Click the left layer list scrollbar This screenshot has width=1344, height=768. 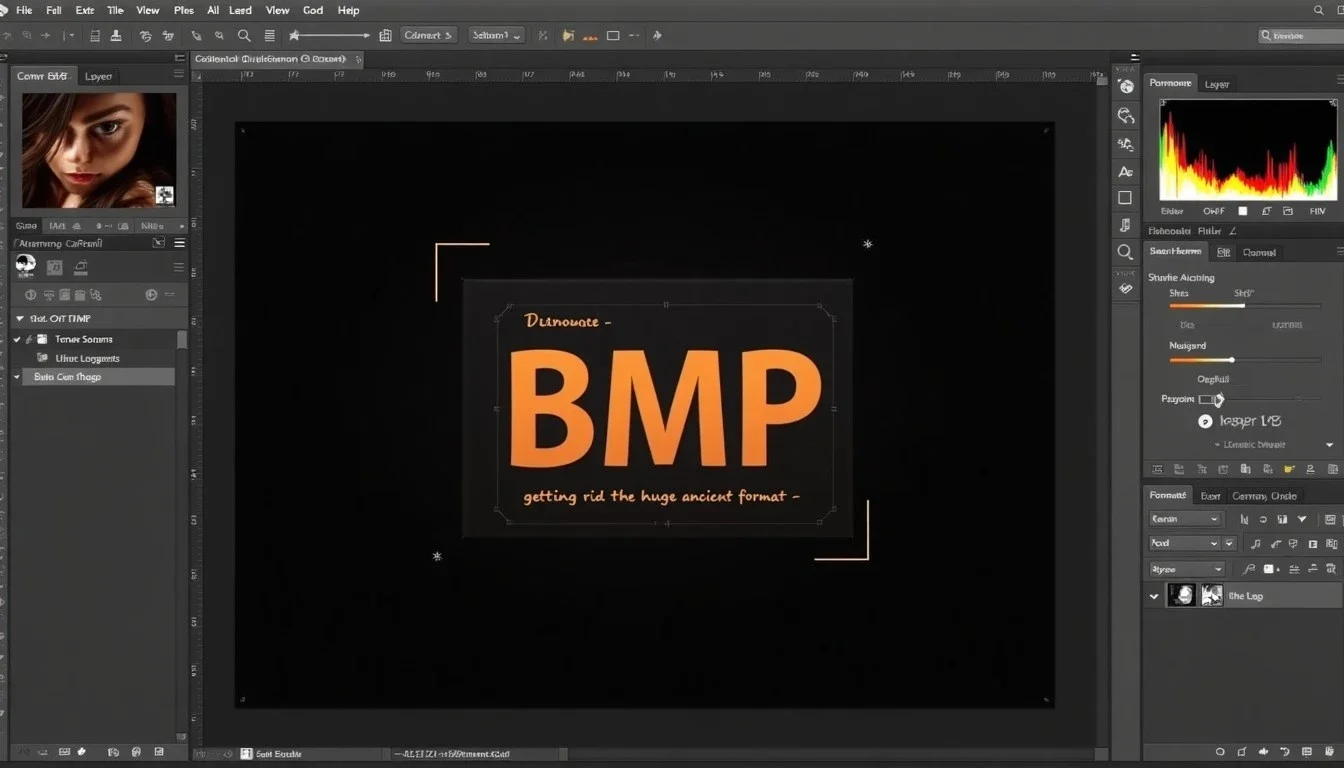182,340
